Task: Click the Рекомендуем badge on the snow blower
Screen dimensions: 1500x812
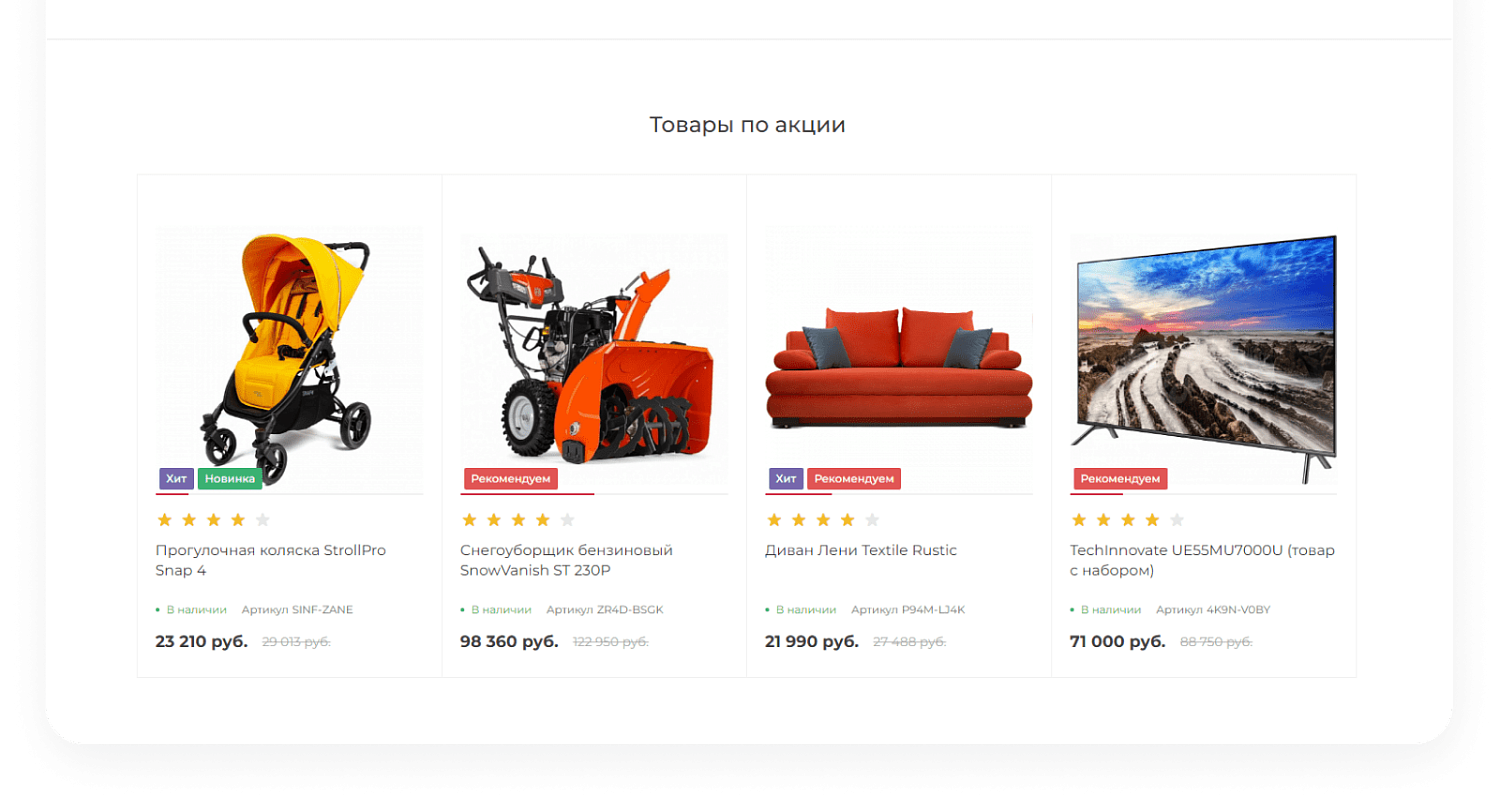Action: [511, 479]
